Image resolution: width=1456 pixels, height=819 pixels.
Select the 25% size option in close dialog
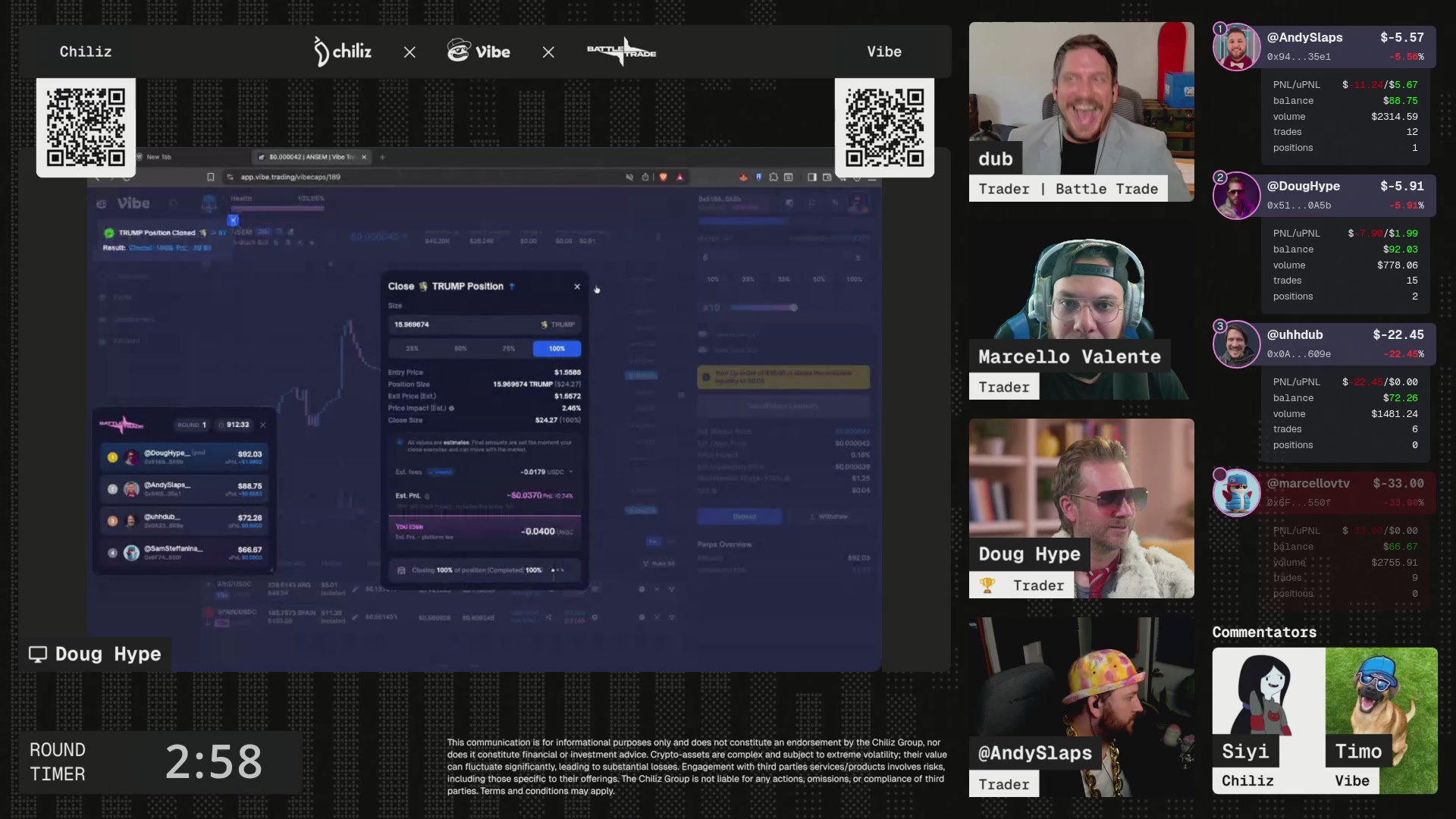pyautogui.click(x=412, y=349)
